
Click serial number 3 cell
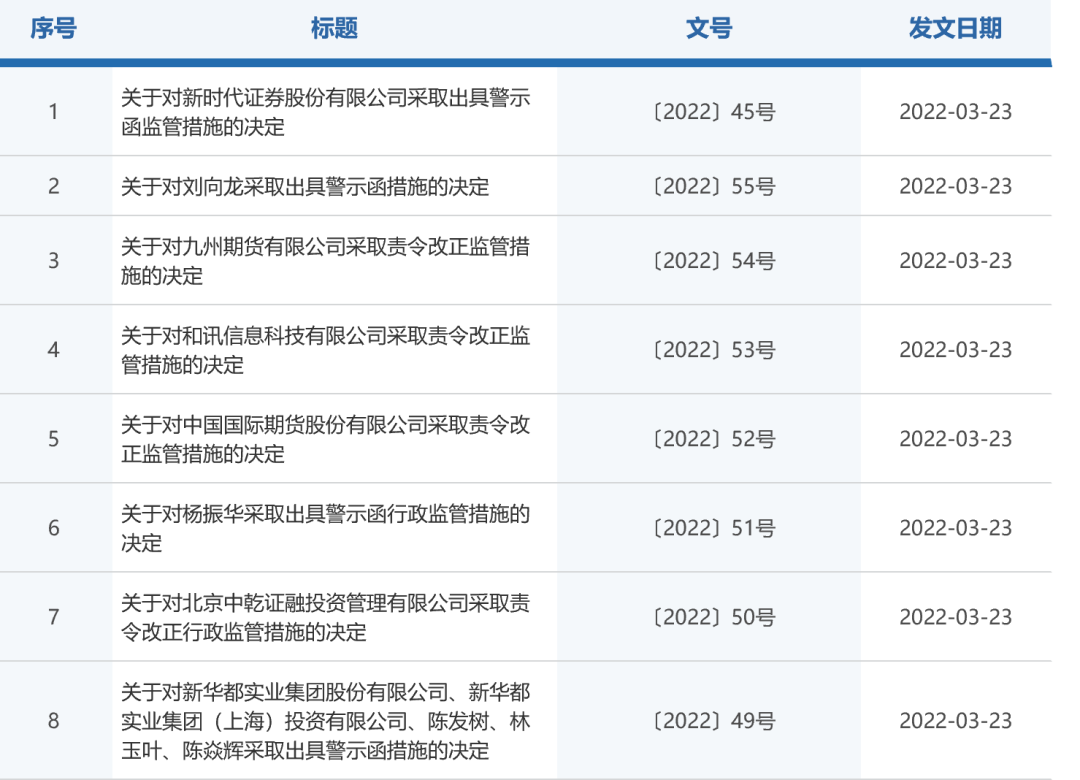click(54, 260)
